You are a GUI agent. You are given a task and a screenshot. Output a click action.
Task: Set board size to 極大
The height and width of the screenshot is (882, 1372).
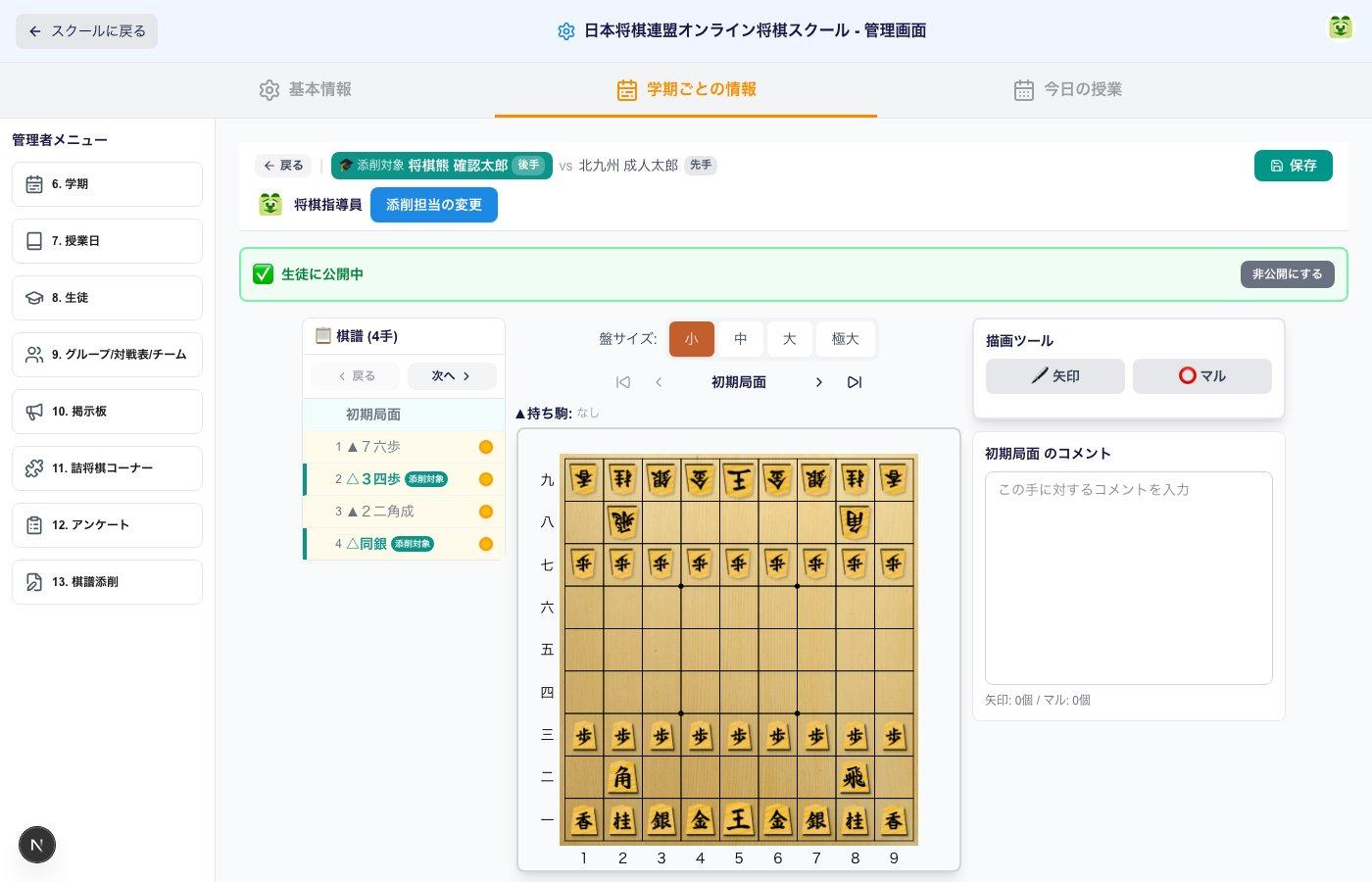pyautogui.click(x=845, y=339)
